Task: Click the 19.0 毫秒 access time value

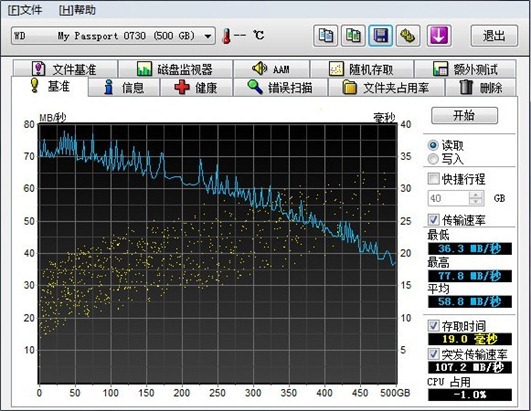Action: point(470,339)
